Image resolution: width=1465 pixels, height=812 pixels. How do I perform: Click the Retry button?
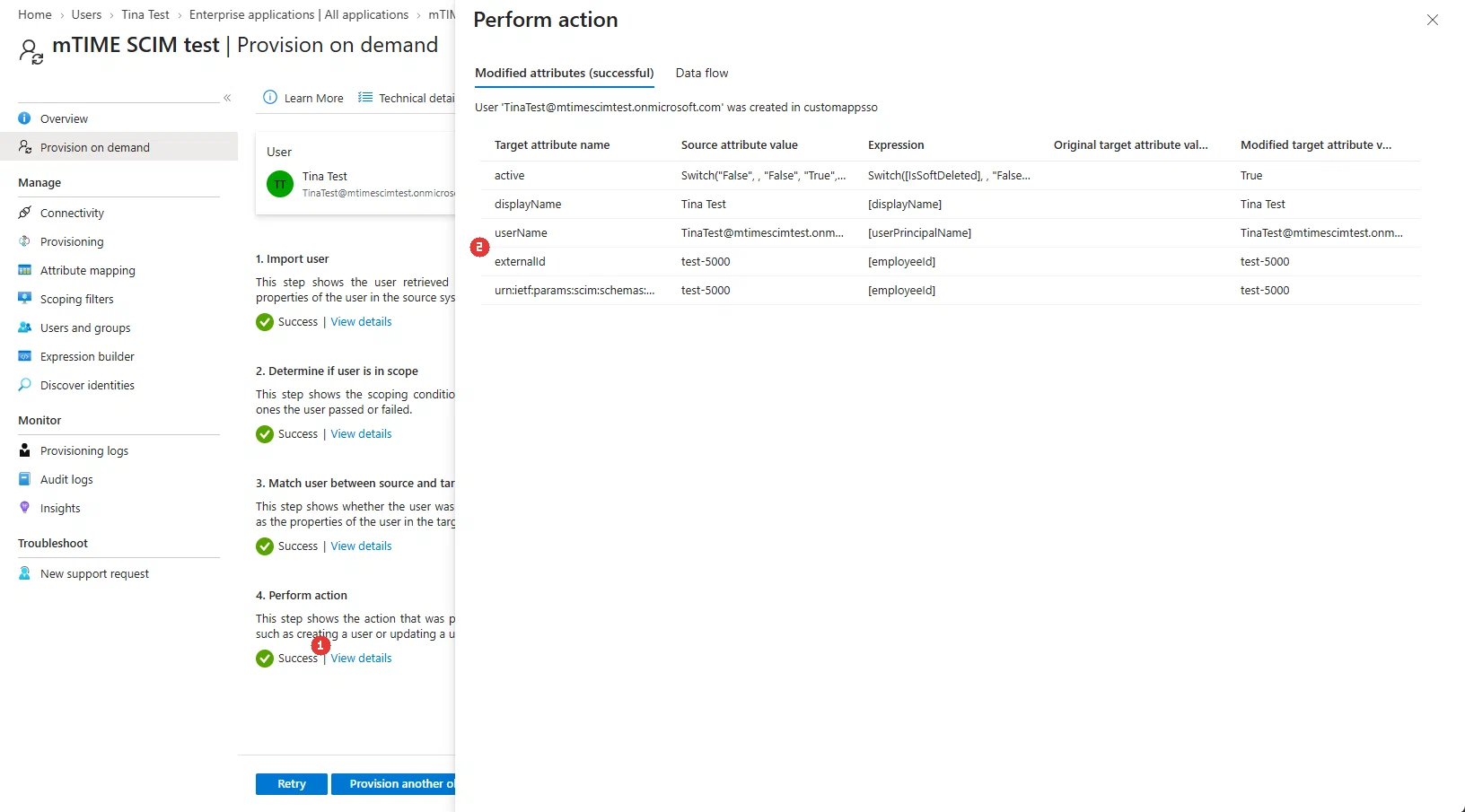tap(292, 784)
